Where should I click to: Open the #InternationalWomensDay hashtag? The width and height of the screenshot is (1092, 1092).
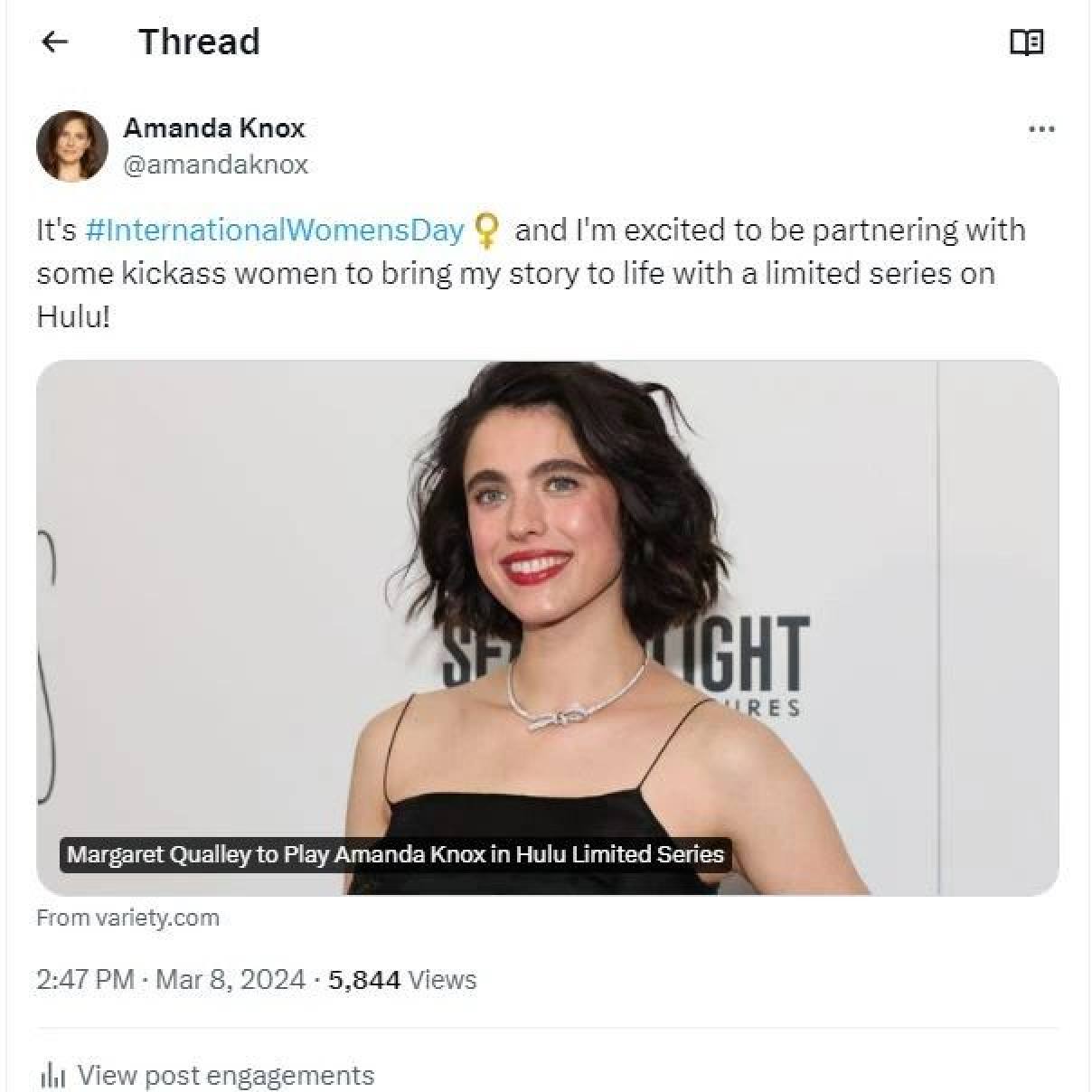coord(274,231)
